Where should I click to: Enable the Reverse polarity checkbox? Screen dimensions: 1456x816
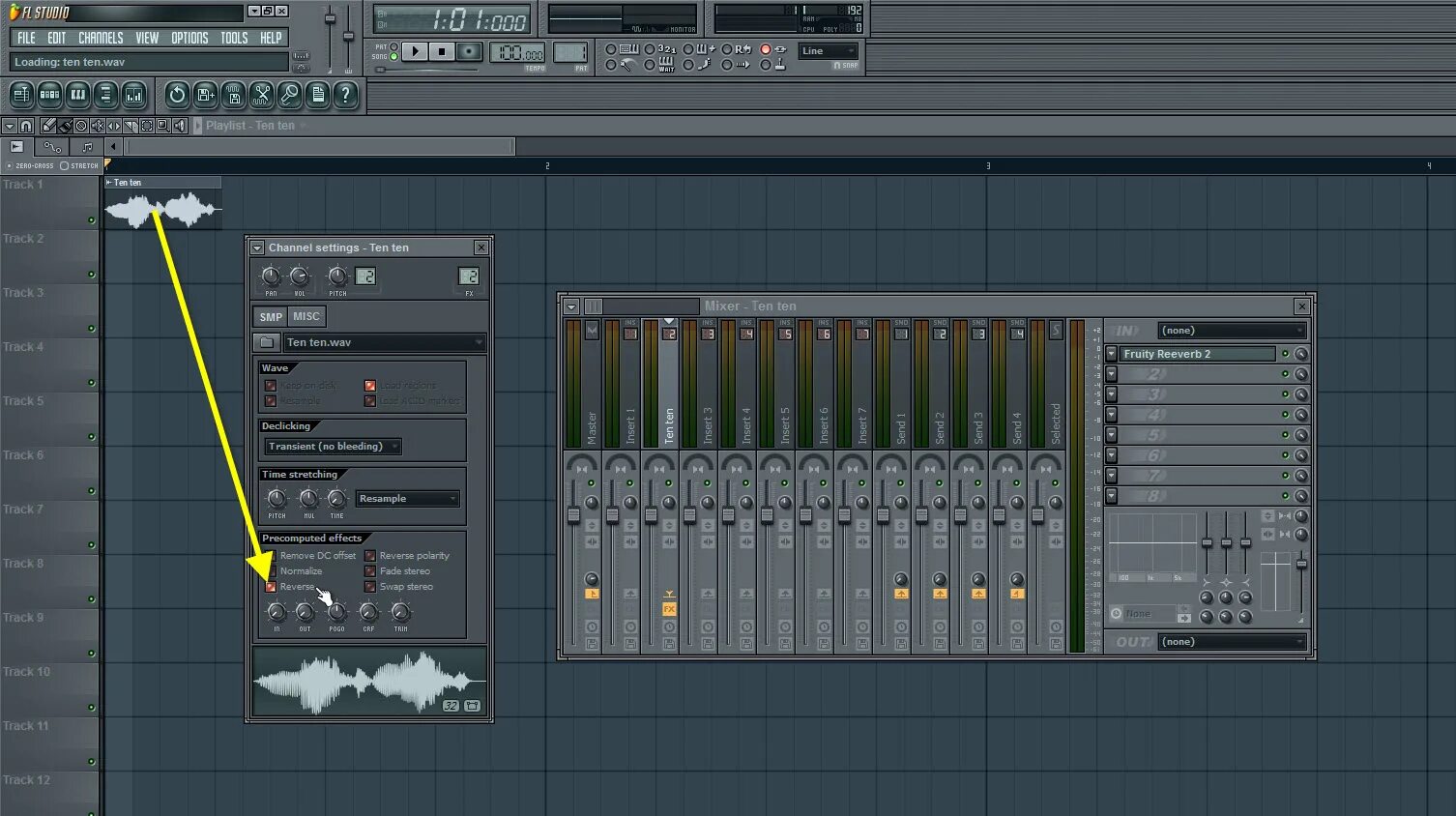click(x=370, y=556)
